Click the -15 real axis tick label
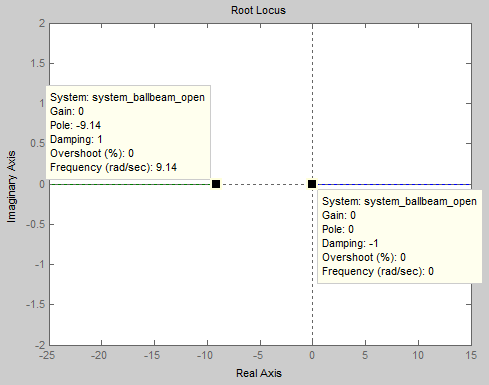 click(152, 355)
